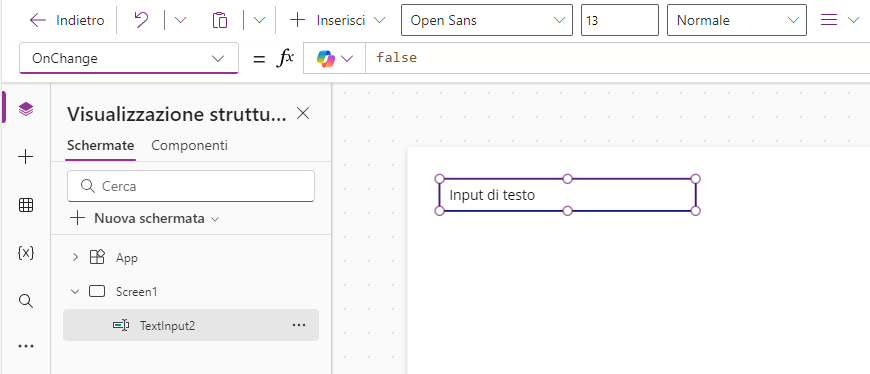Open the variables {x} icon
870x374 pixels.
click(x=26, y=253)
